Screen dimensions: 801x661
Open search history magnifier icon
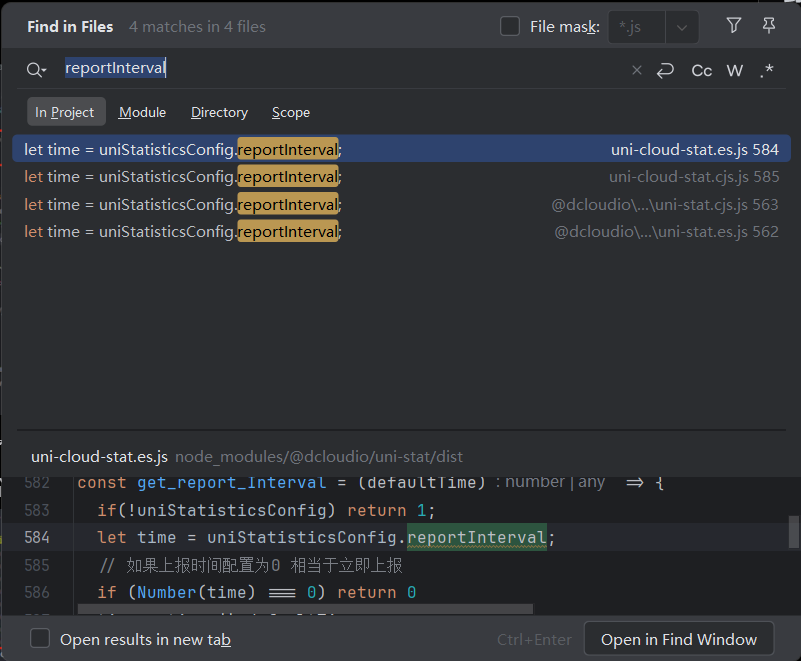[37, 70]
